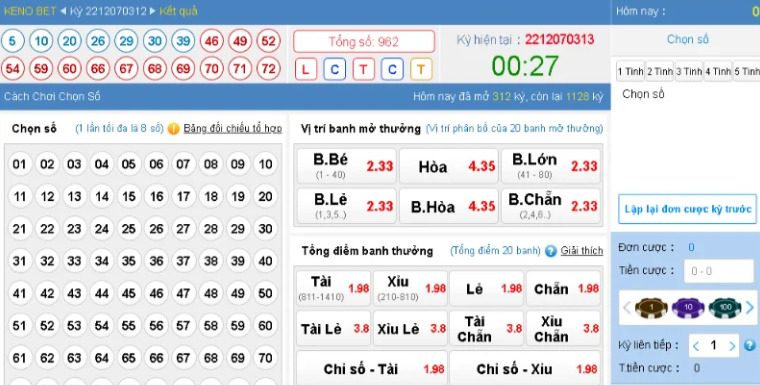Click the Tổng số: 962 box
The height and width of the screenshot is (385, 760).
point(364,41)
